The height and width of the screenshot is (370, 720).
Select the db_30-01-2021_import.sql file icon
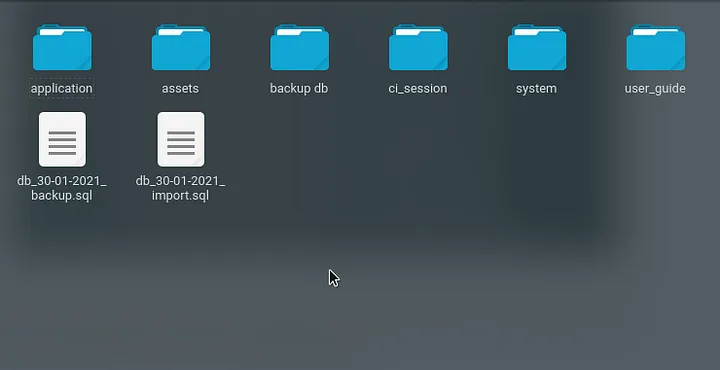pos(181,139)
